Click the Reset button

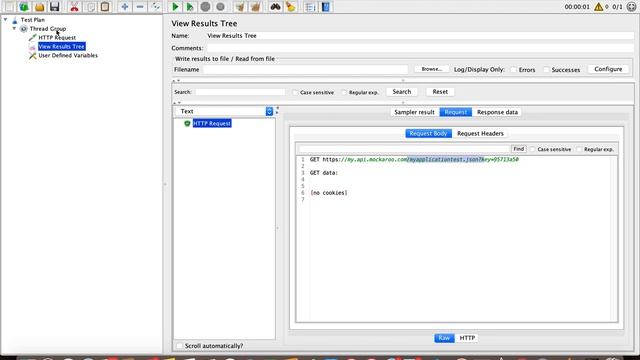pos(440,92)
